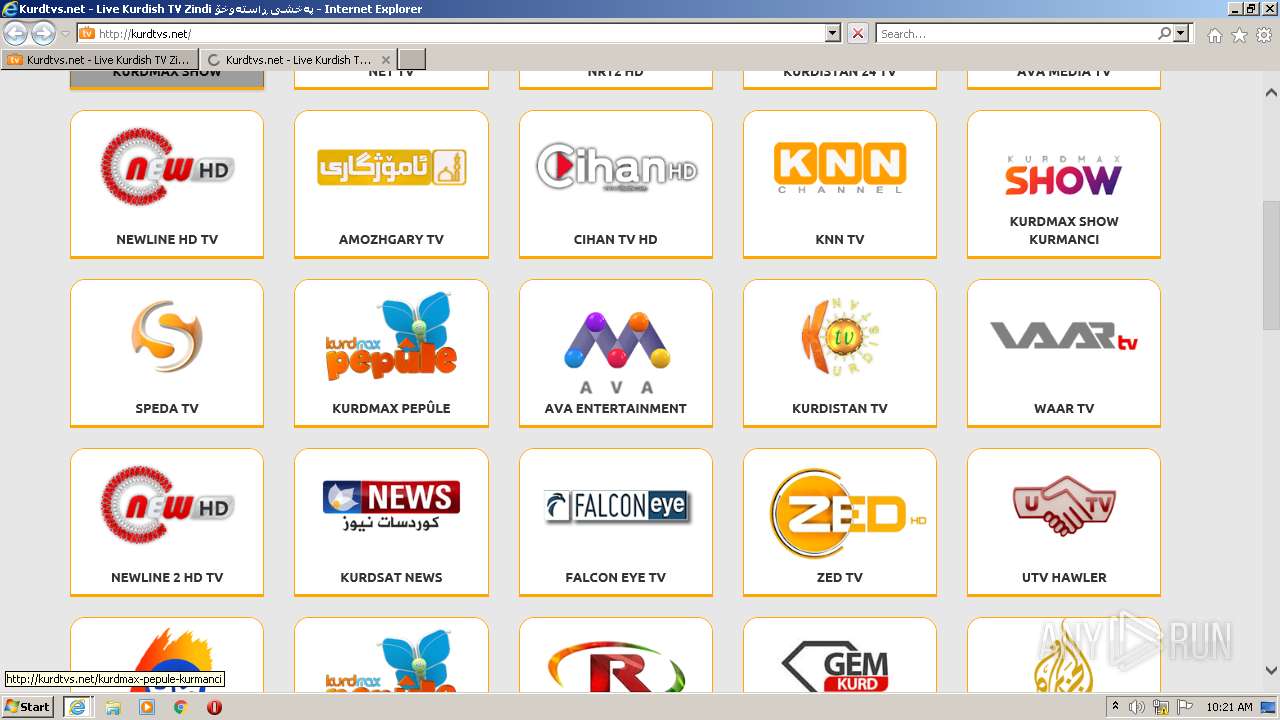Click the scrollbar down arrow
1280x720 pixels.
[1271, 670]
